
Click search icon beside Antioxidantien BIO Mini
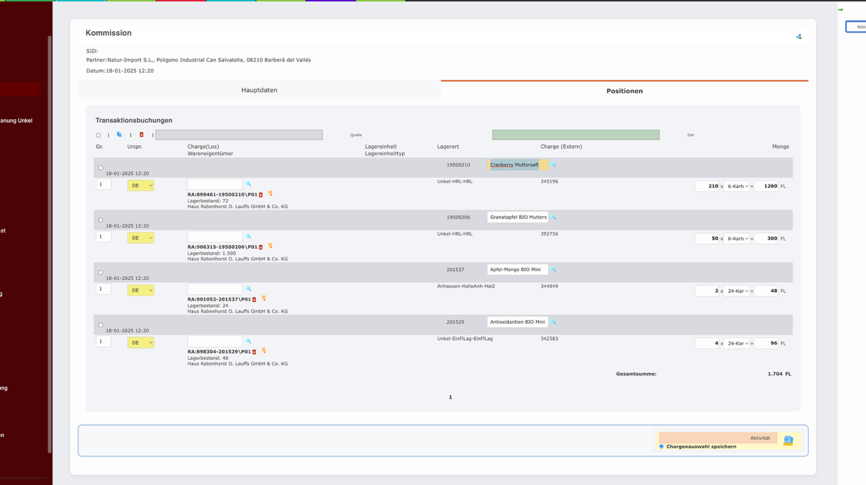pyautogui.click(x=554, y=322)
